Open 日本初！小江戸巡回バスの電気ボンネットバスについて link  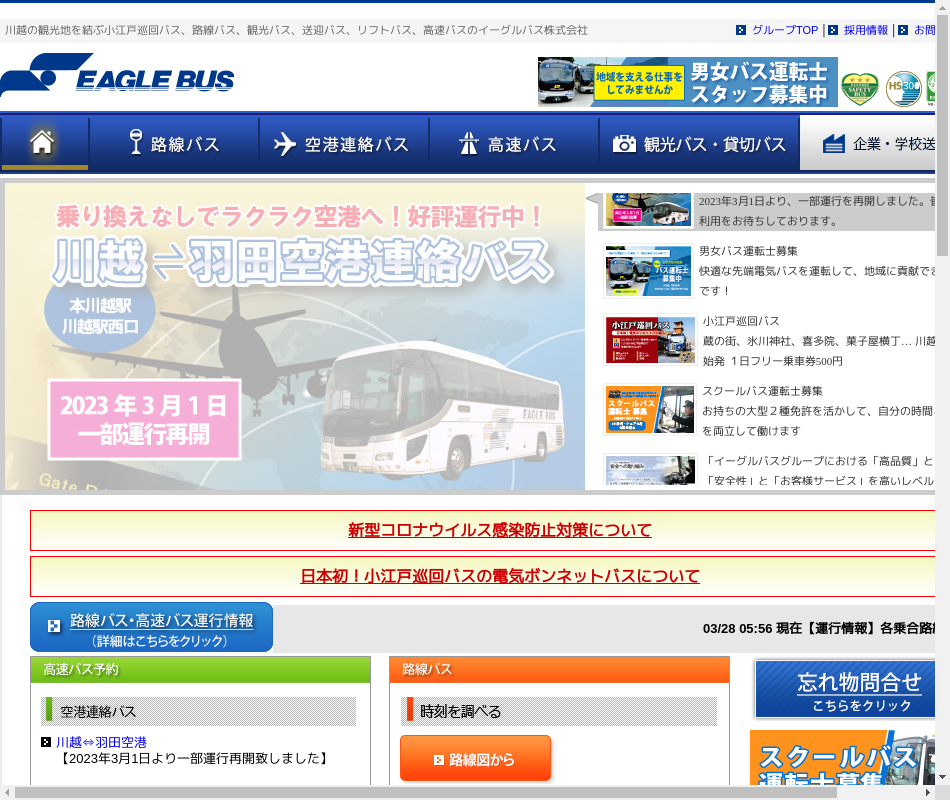pos(500,576)
